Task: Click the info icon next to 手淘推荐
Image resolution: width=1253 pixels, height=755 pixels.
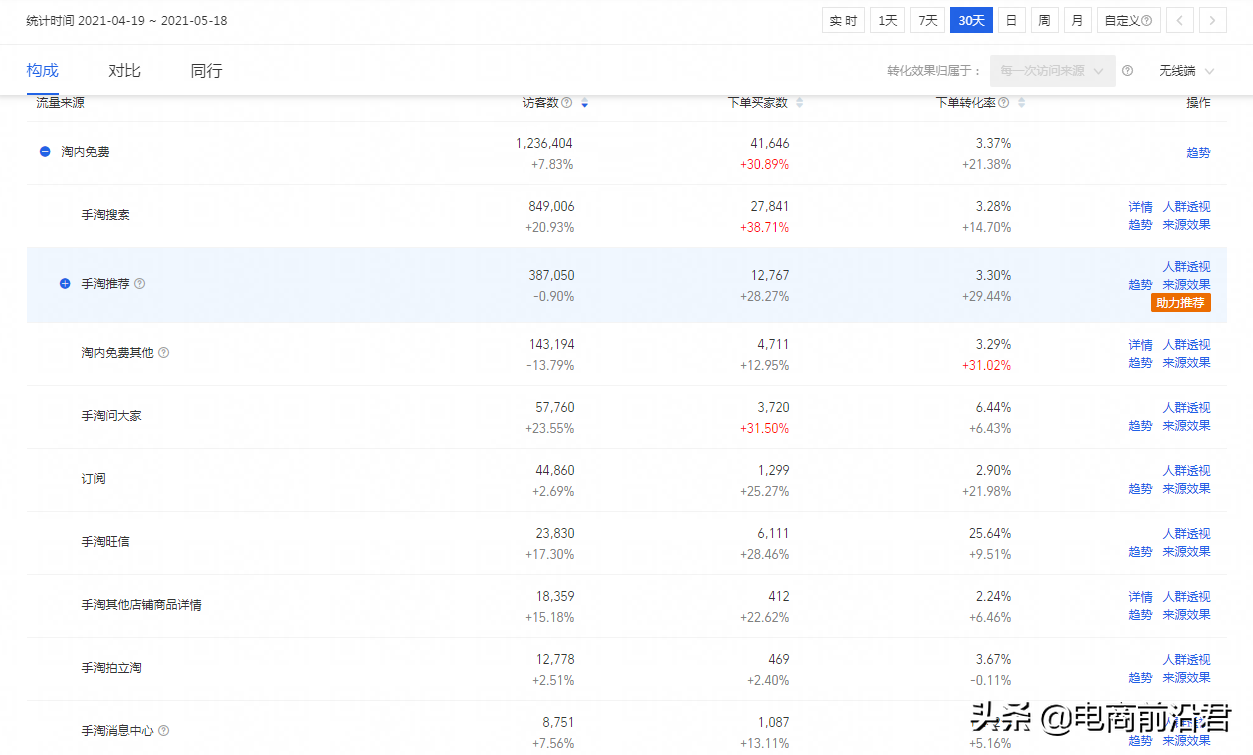Action: point(140,284)
